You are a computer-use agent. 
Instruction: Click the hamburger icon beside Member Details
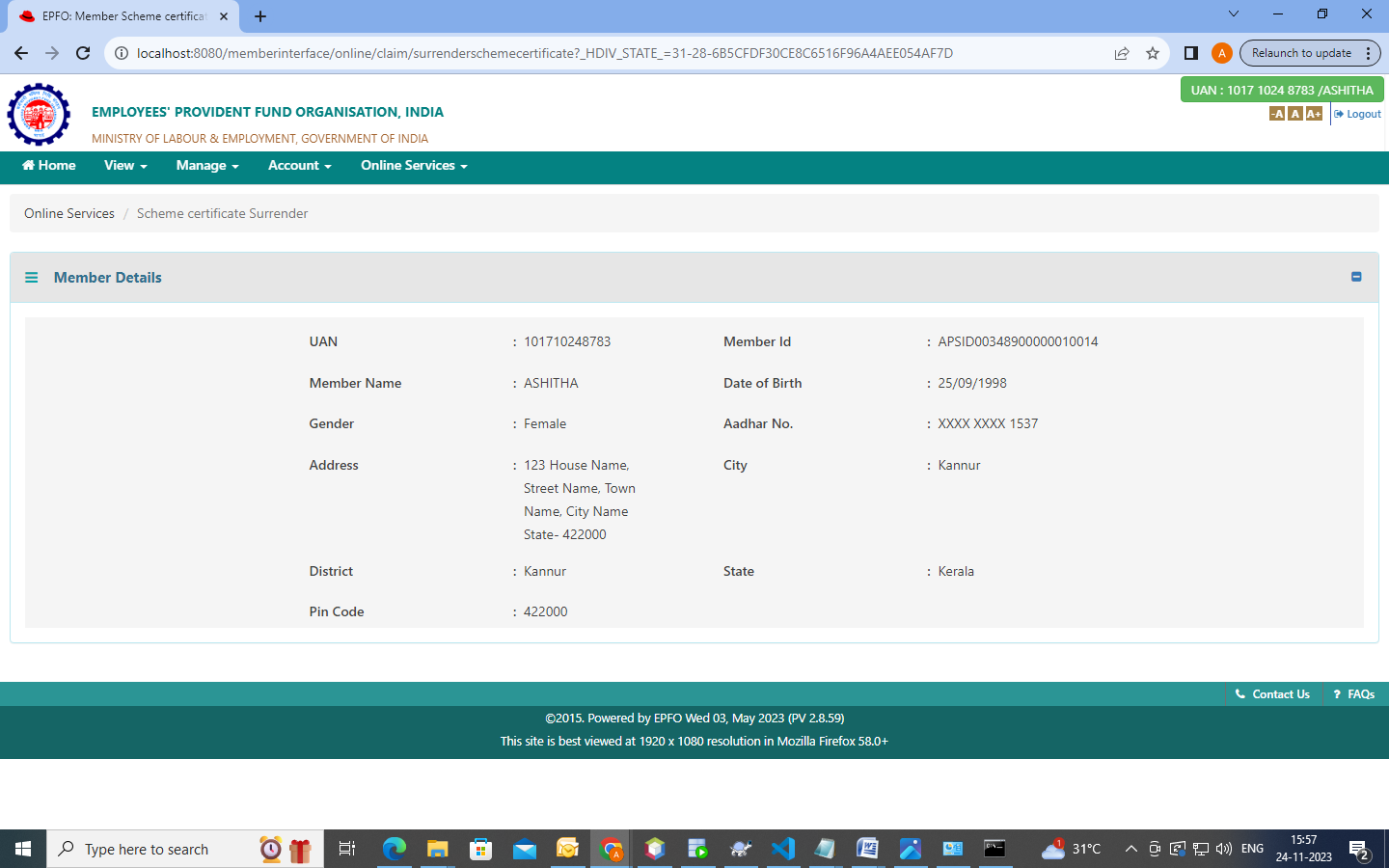(31, 278)
